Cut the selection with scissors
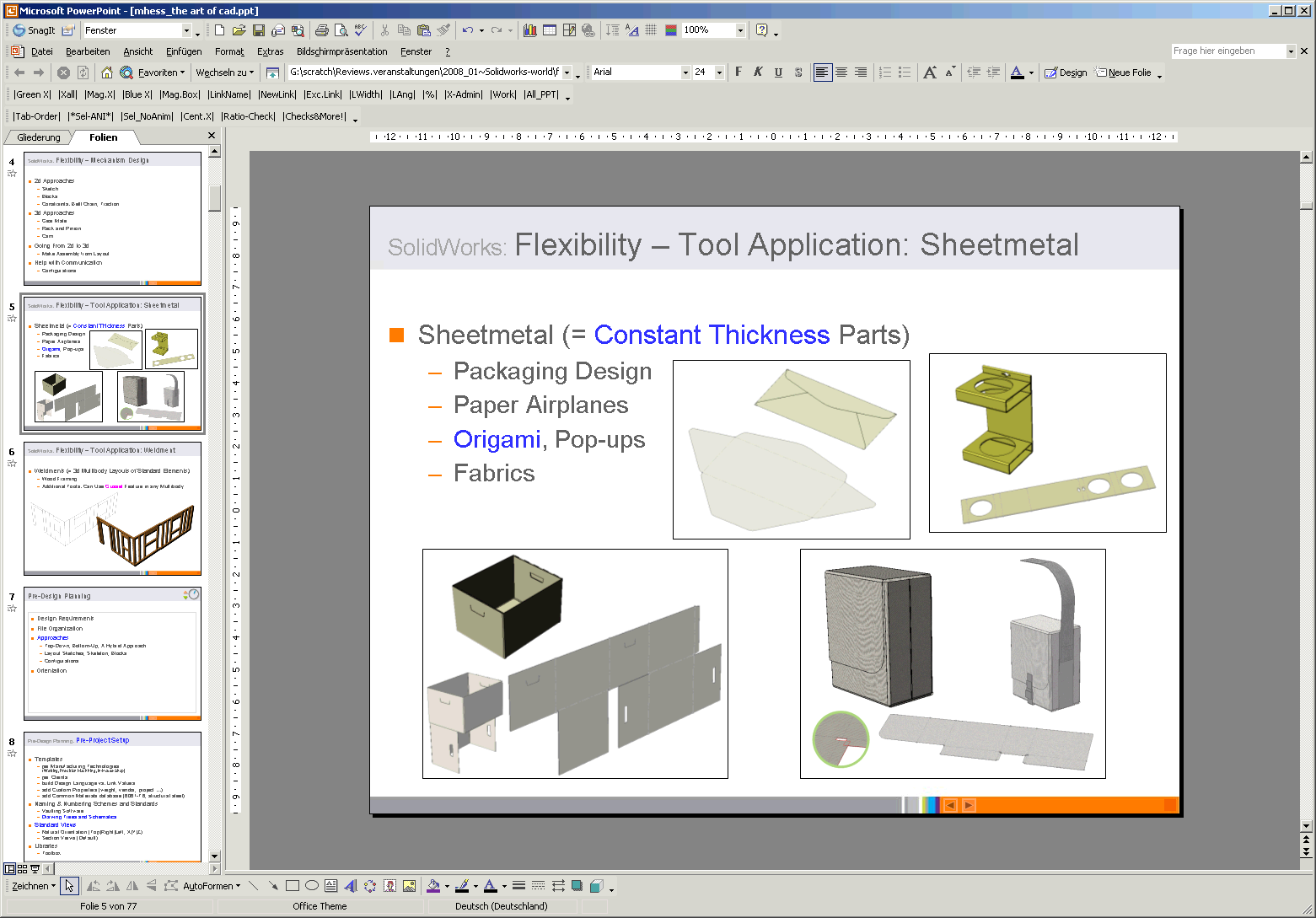This screenshot has width=1316, height=918. tap(384, 30)
